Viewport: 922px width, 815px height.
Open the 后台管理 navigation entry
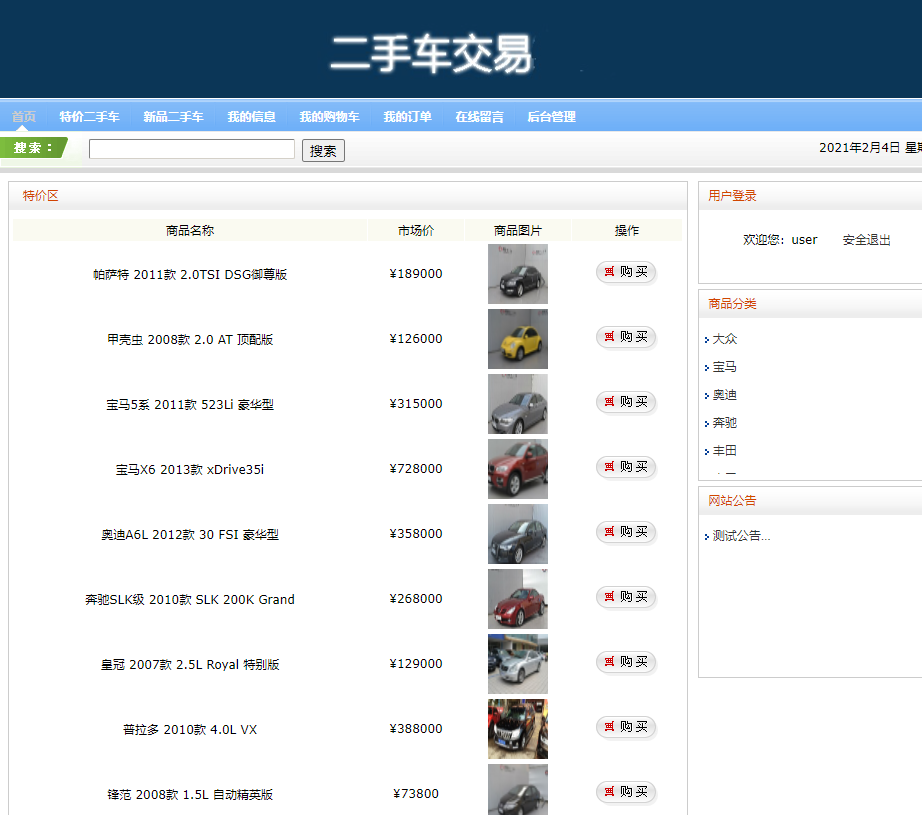550,116
